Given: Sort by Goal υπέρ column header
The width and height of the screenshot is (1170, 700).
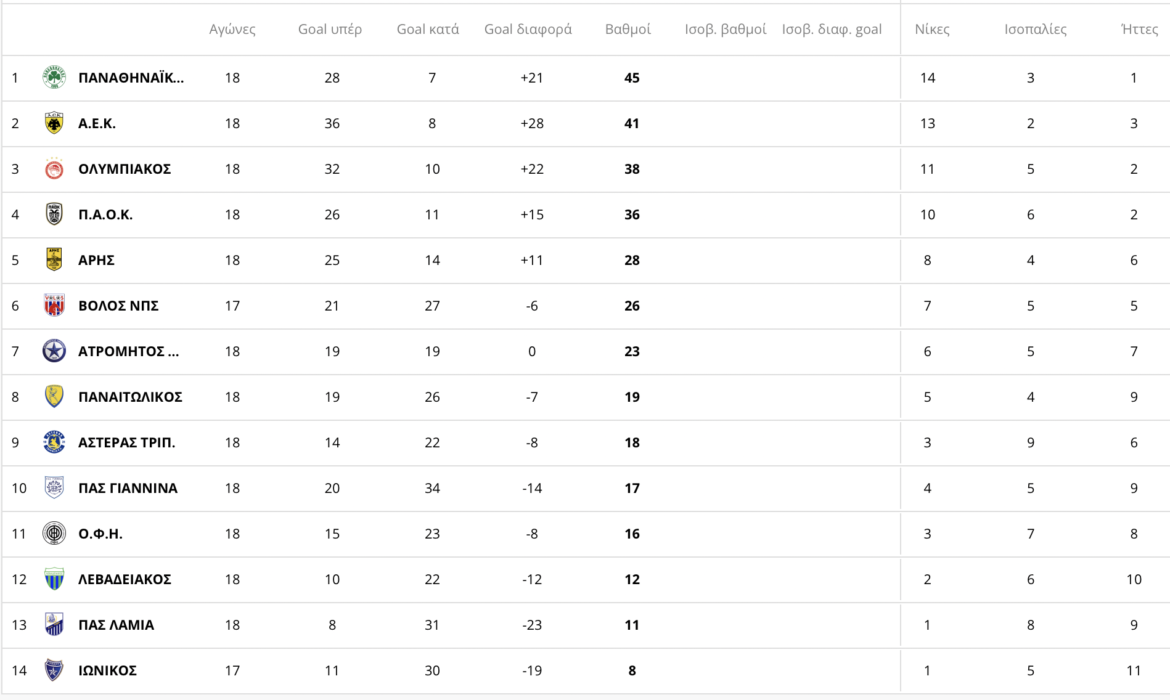Looking at the screenshot, I should [x=331, y=29].
